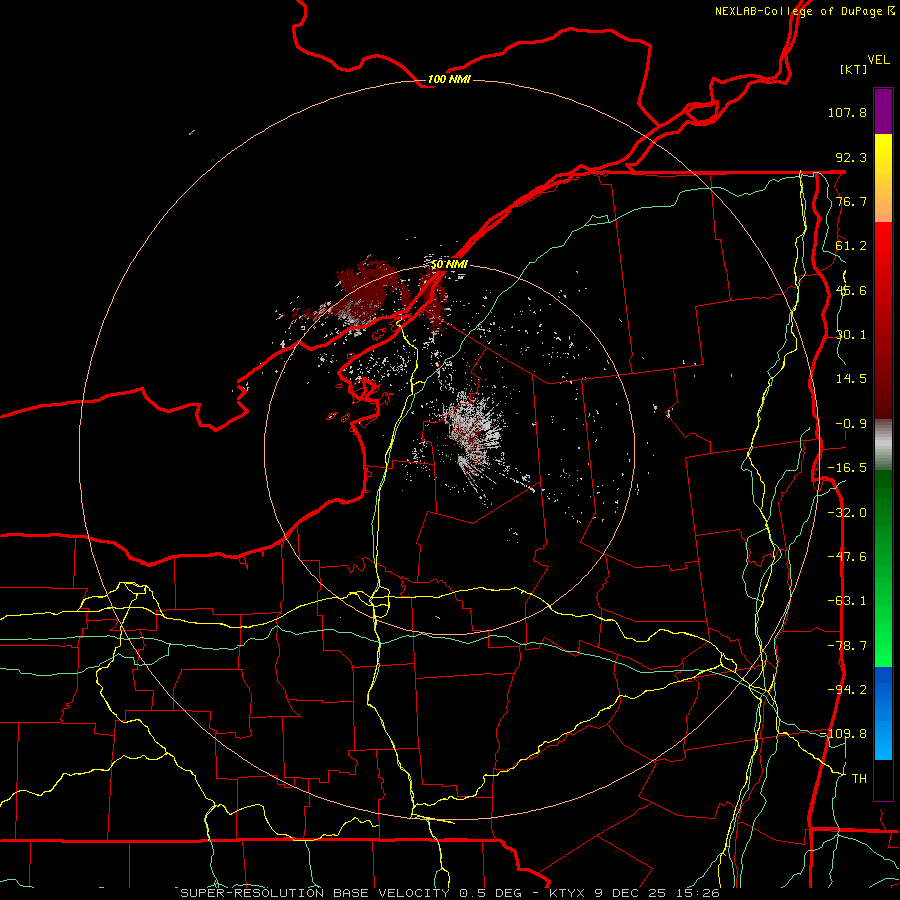
Task: Click the TH label on legend
Action: (859, 779)
